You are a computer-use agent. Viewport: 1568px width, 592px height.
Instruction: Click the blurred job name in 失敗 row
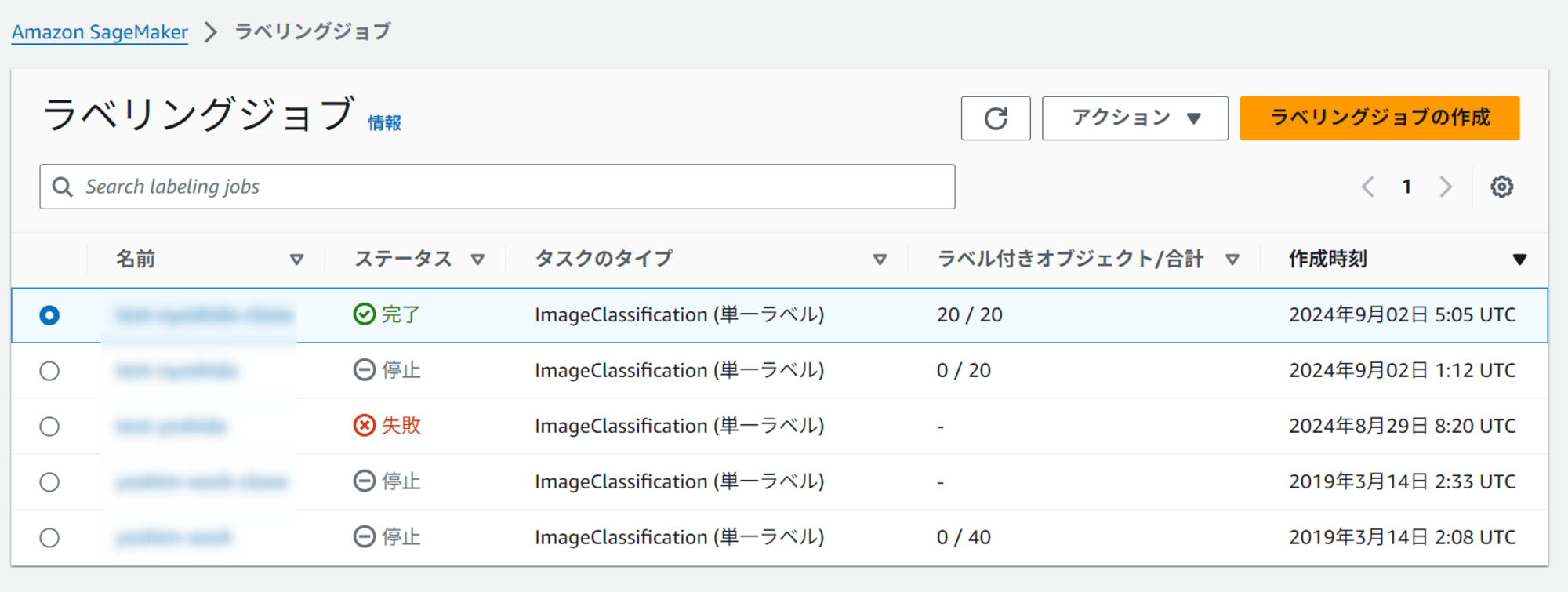tap(171, 427)
